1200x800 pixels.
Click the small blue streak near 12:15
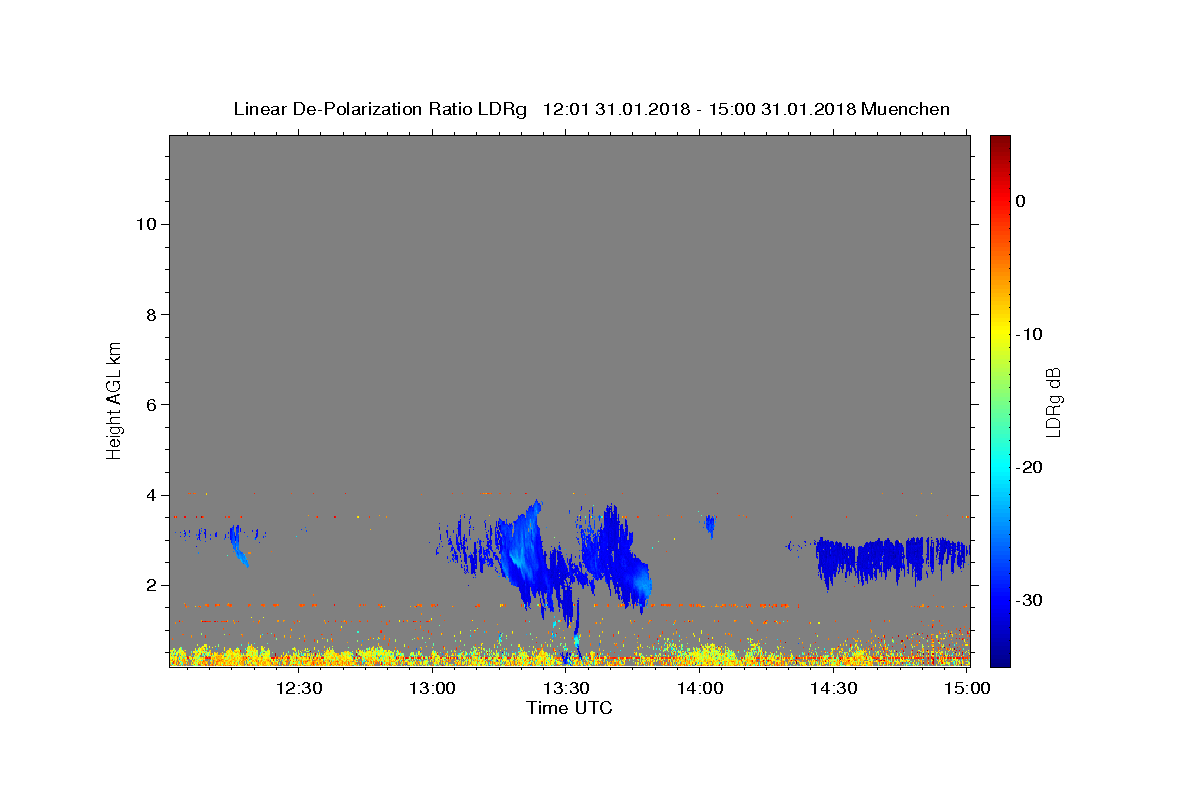click(x=238, y=546)
